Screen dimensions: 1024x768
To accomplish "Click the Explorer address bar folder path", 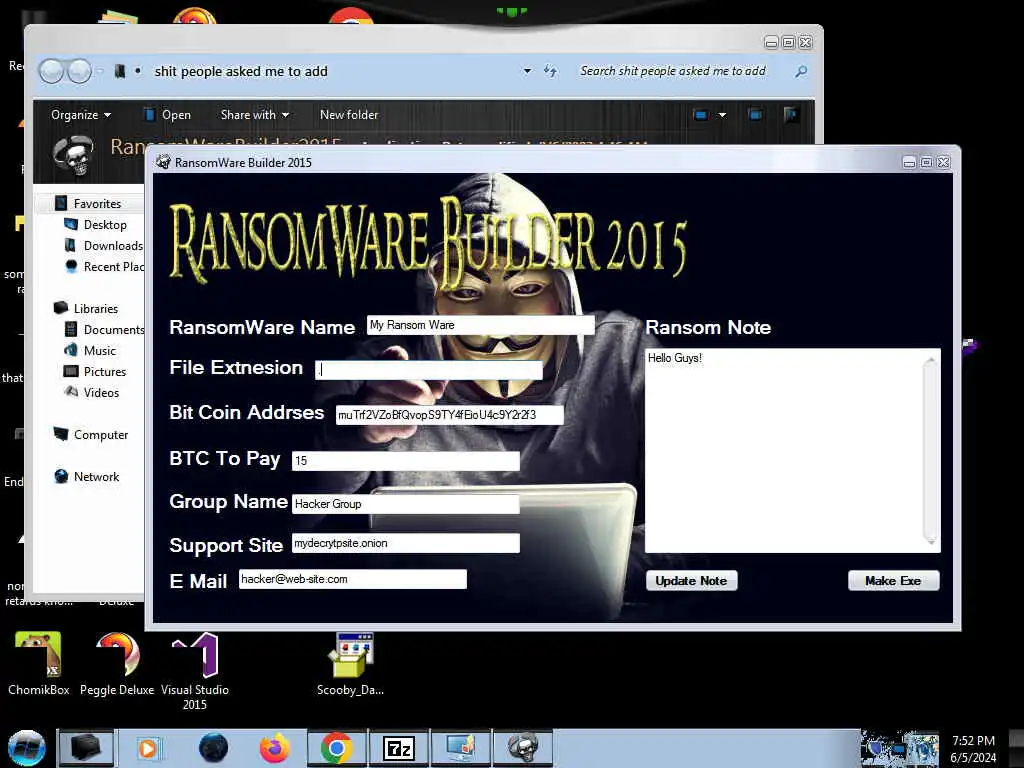I will 241,71.
